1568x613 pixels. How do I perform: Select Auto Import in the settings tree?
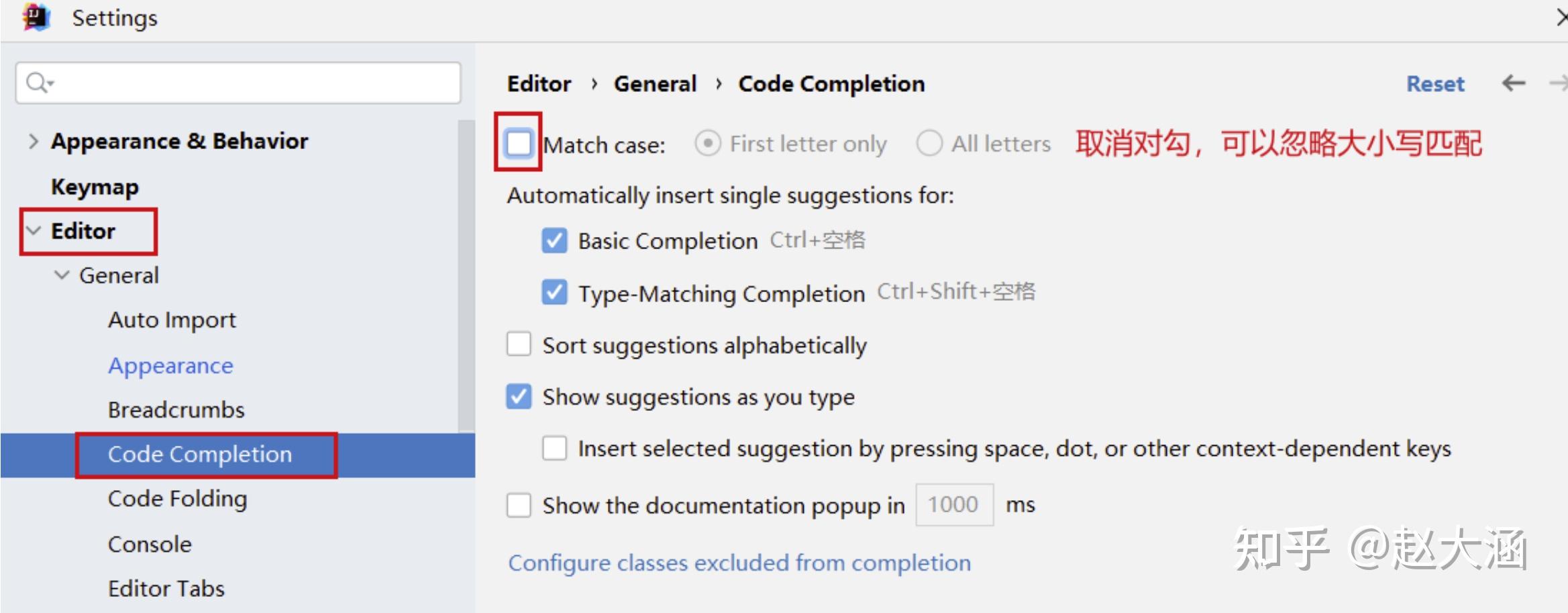(172, 320)
